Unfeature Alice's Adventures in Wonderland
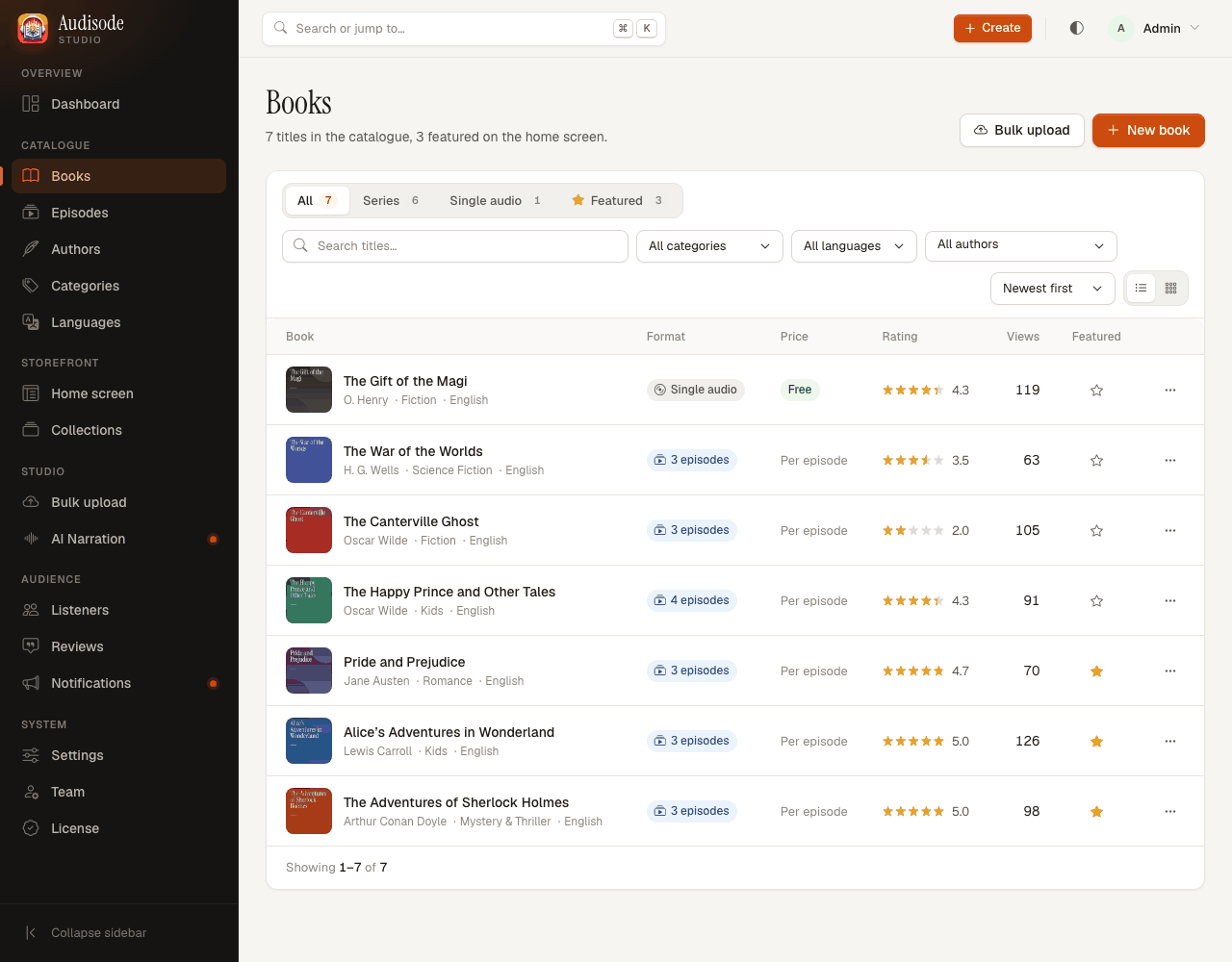 pyautogui.click(x=1096, y=741)
